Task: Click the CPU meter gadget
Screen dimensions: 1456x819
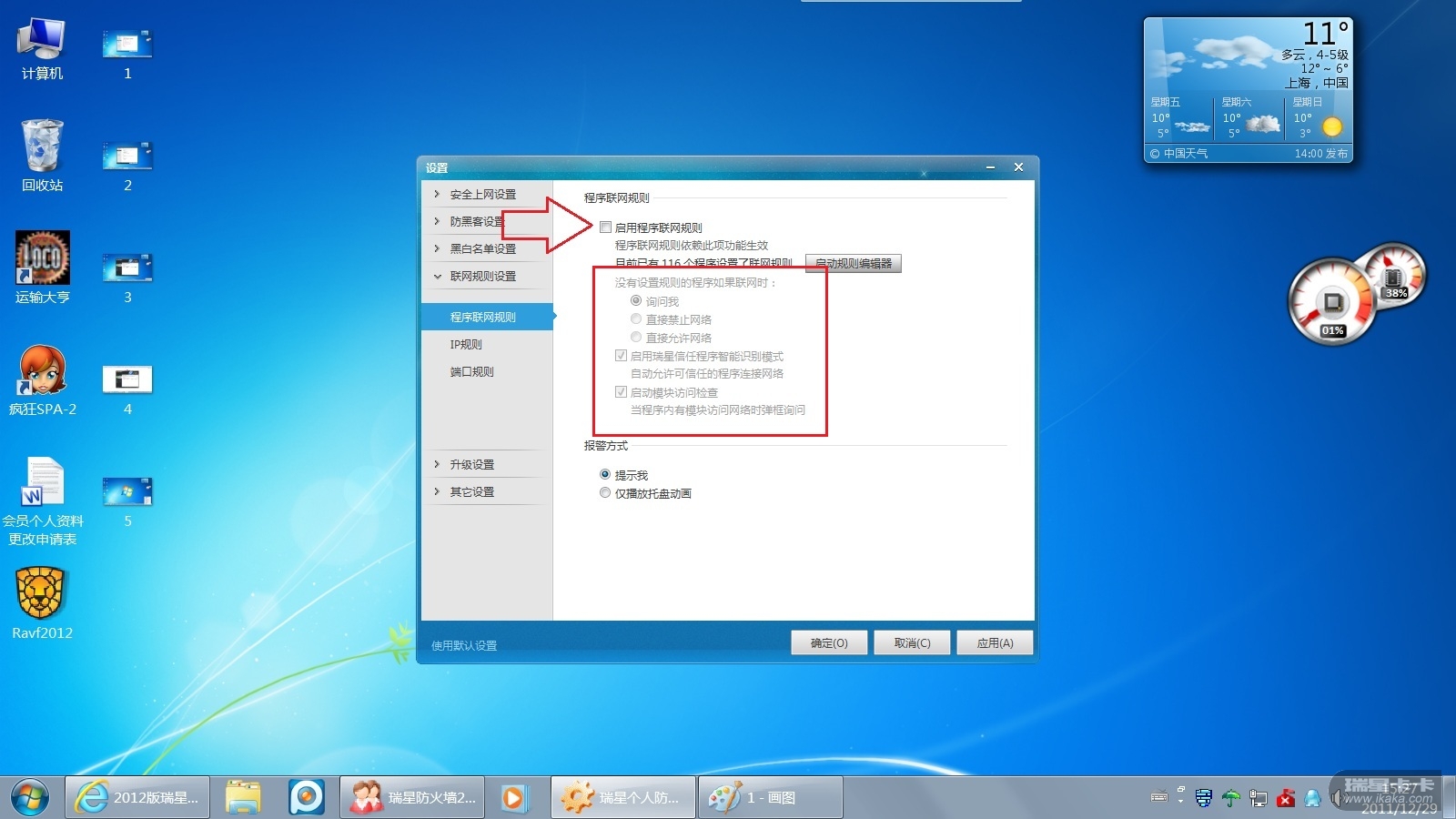Action: click(1331, 302)
